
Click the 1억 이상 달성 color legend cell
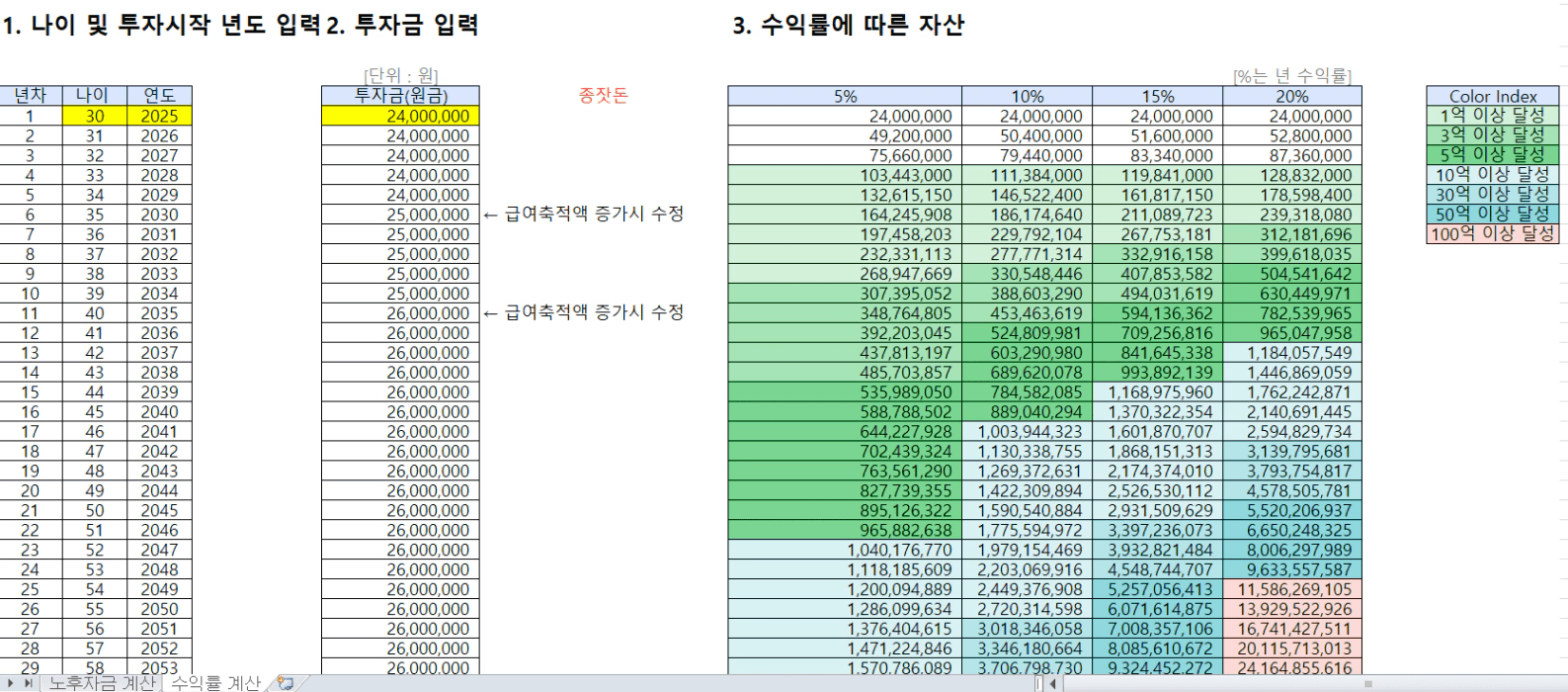pyautogui.click(x=1492, y=116)
